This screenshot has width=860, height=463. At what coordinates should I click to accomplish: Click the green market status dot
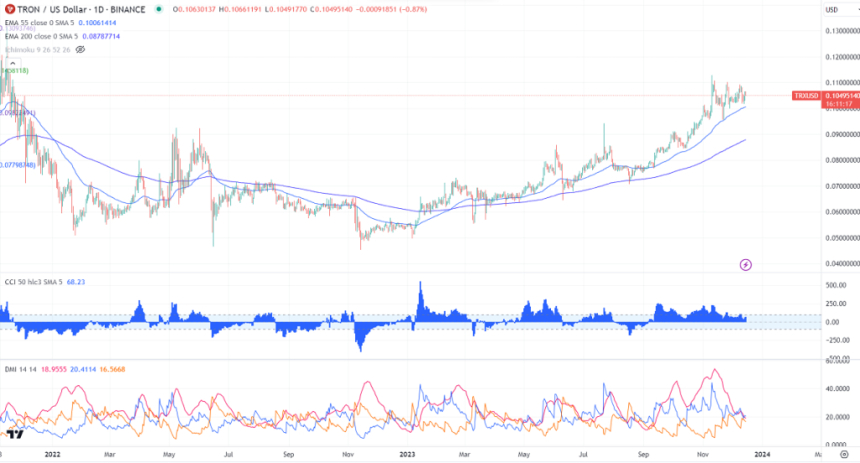(159, 9)
